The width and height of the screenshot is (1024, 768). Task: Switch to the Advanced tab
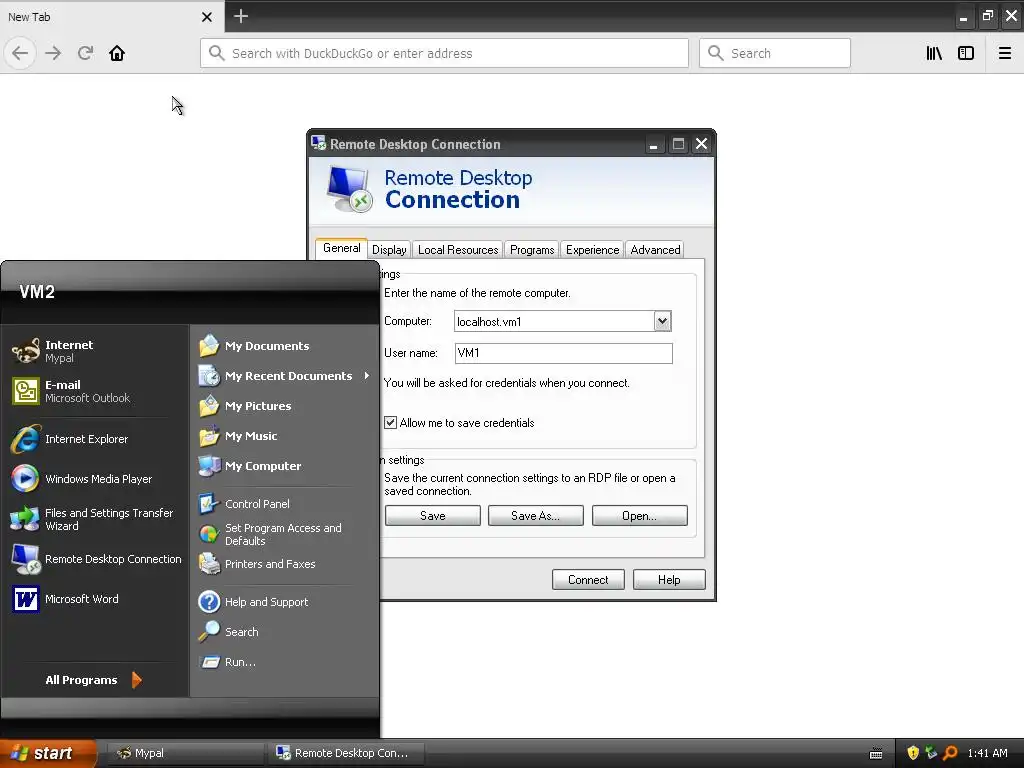tap(655, 249)
